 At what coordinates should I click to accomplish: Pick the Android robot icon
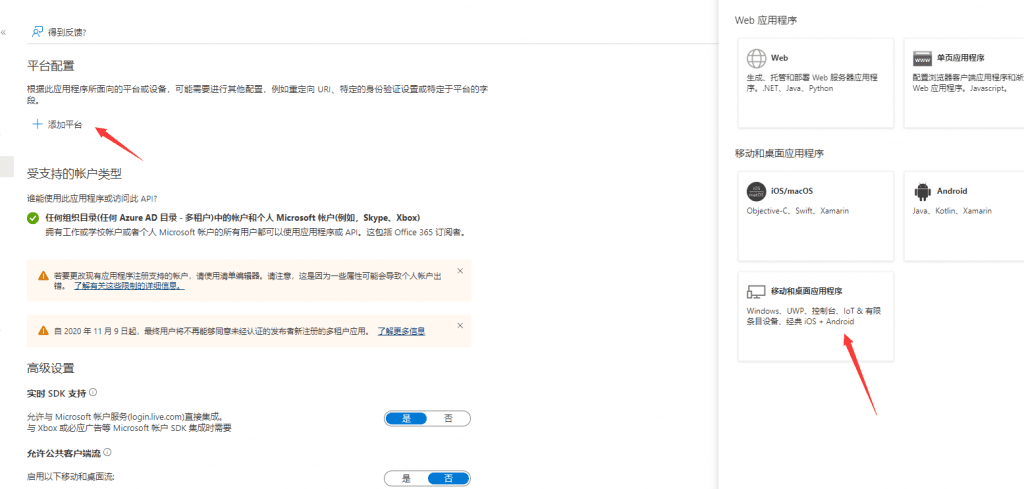coord(921,191)
